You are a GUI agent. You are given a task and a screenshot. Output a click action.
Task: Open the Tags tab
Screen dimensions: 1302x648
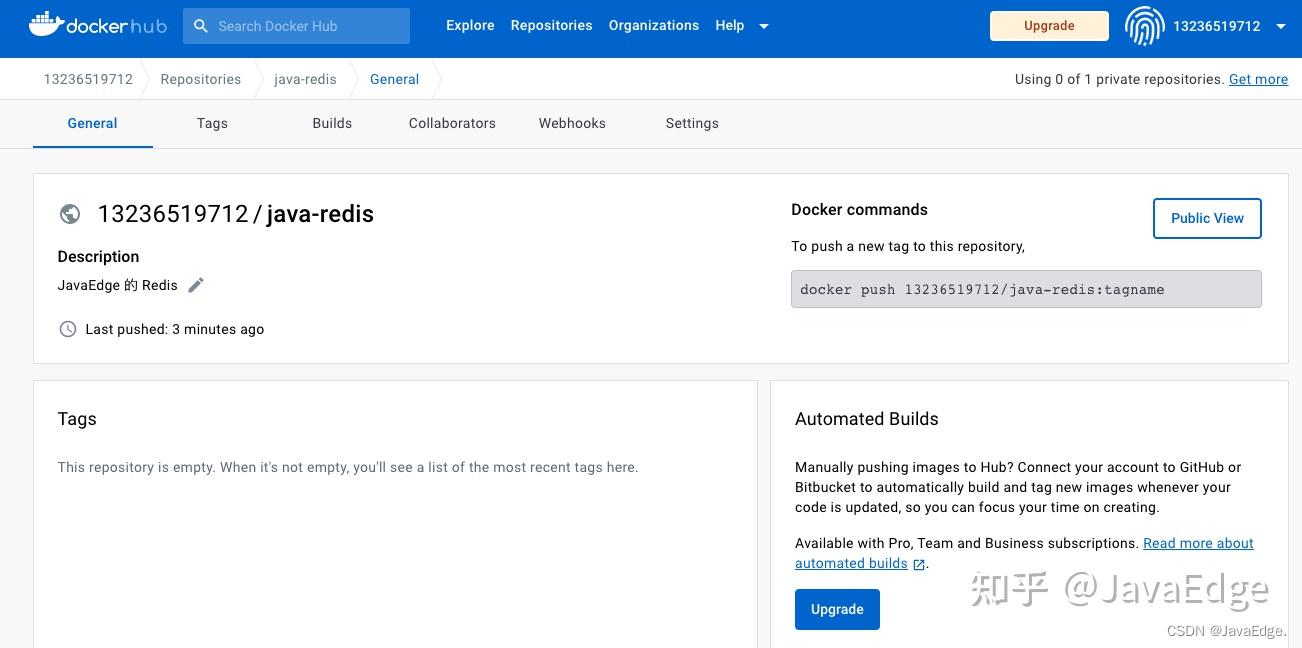[212, 123]
